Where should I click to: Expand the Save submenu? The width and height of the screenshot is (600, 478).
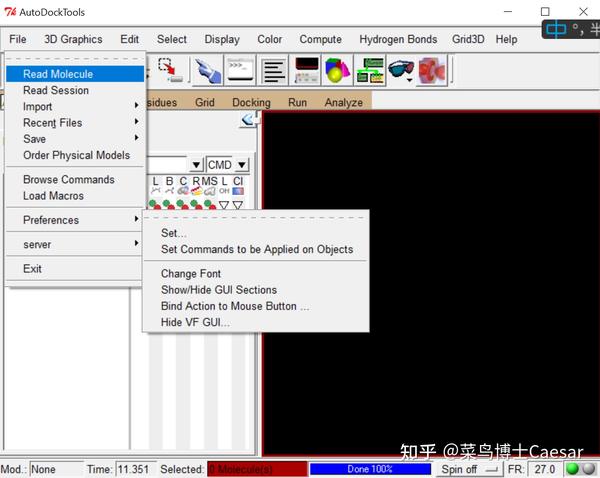[x=75, y=139]
